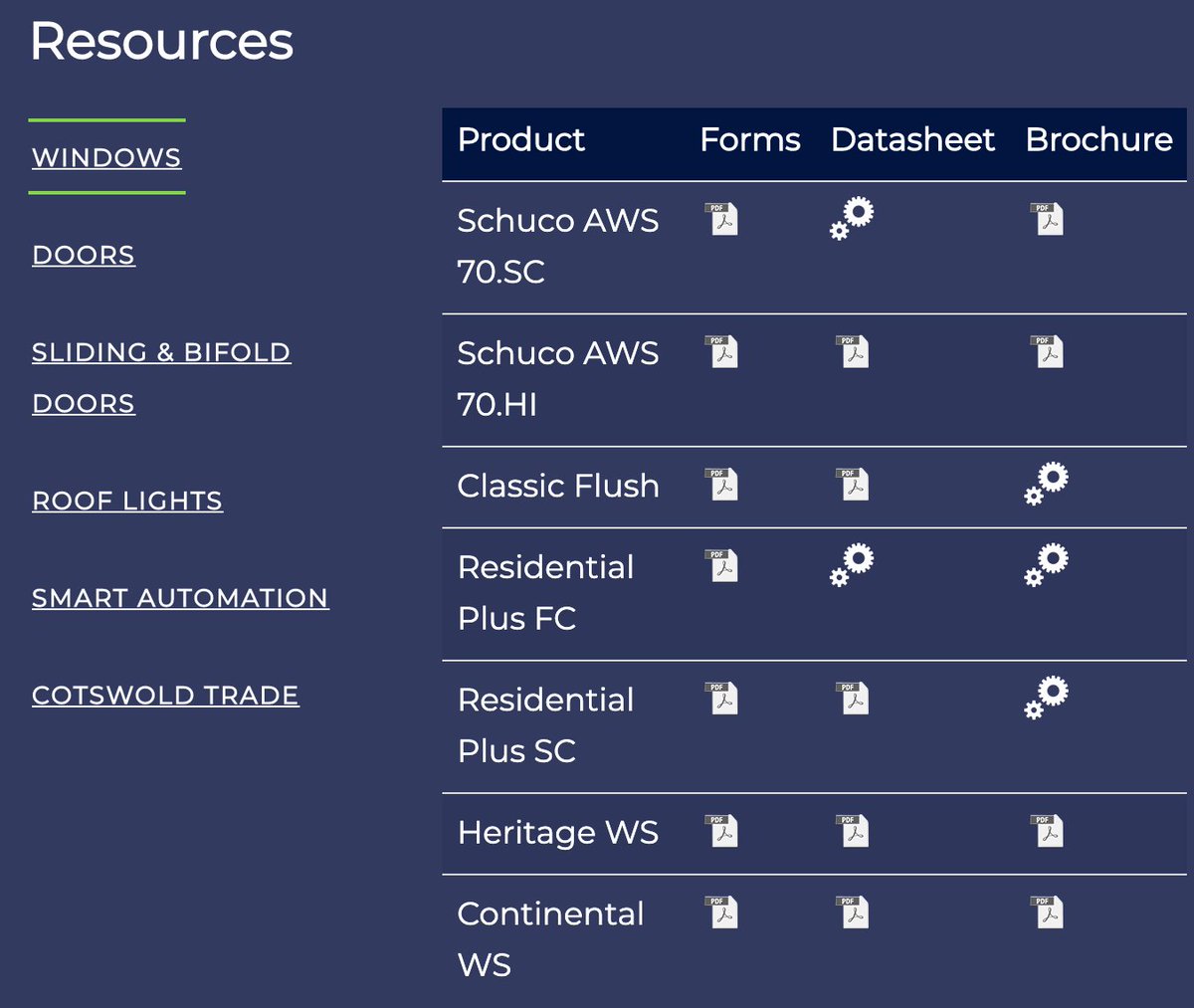Select the Cotswold Trade category
This screenshot has height=1008, width=1194.
pos(165,696)
